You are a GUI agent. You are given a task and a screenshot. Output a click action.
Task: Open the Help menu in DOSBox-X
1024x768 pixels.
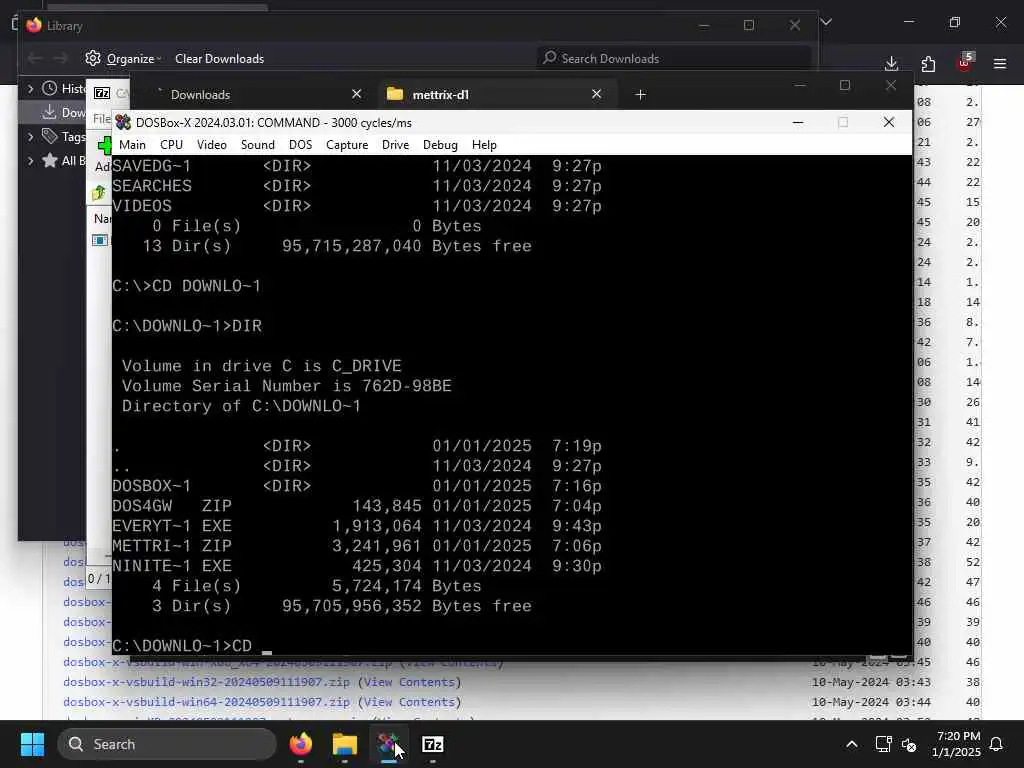pos(484,145)
